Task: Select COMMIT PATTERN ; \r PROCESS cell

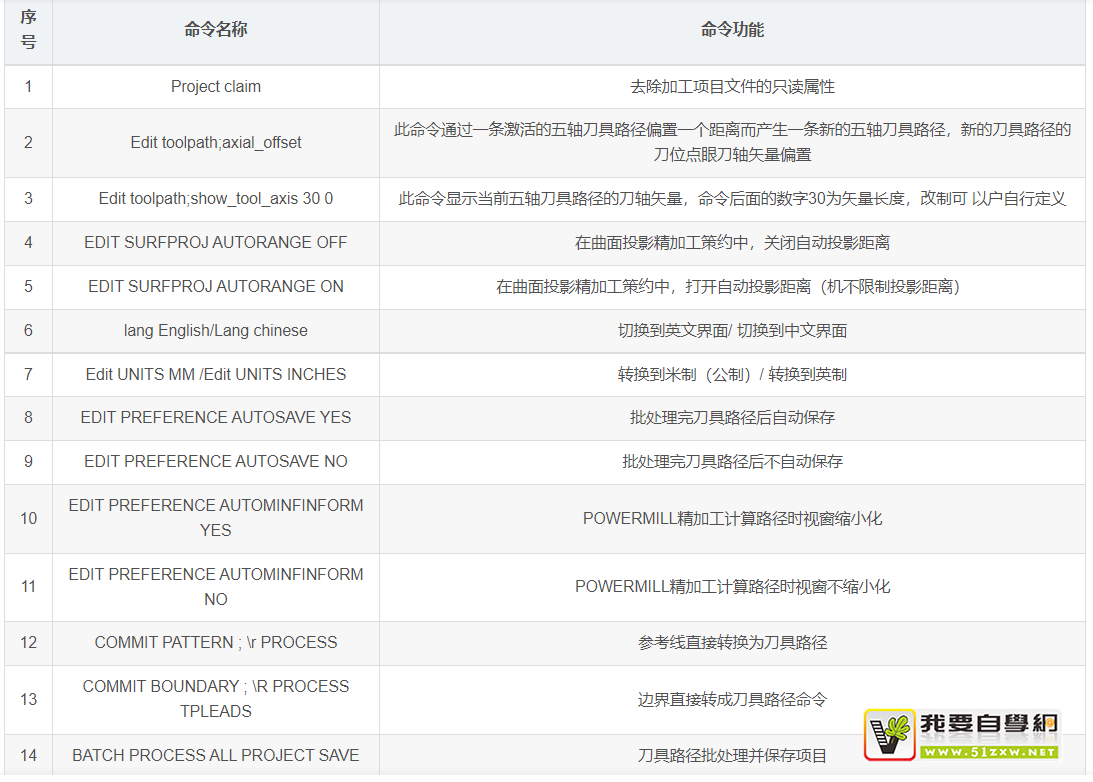Action: 216,643
